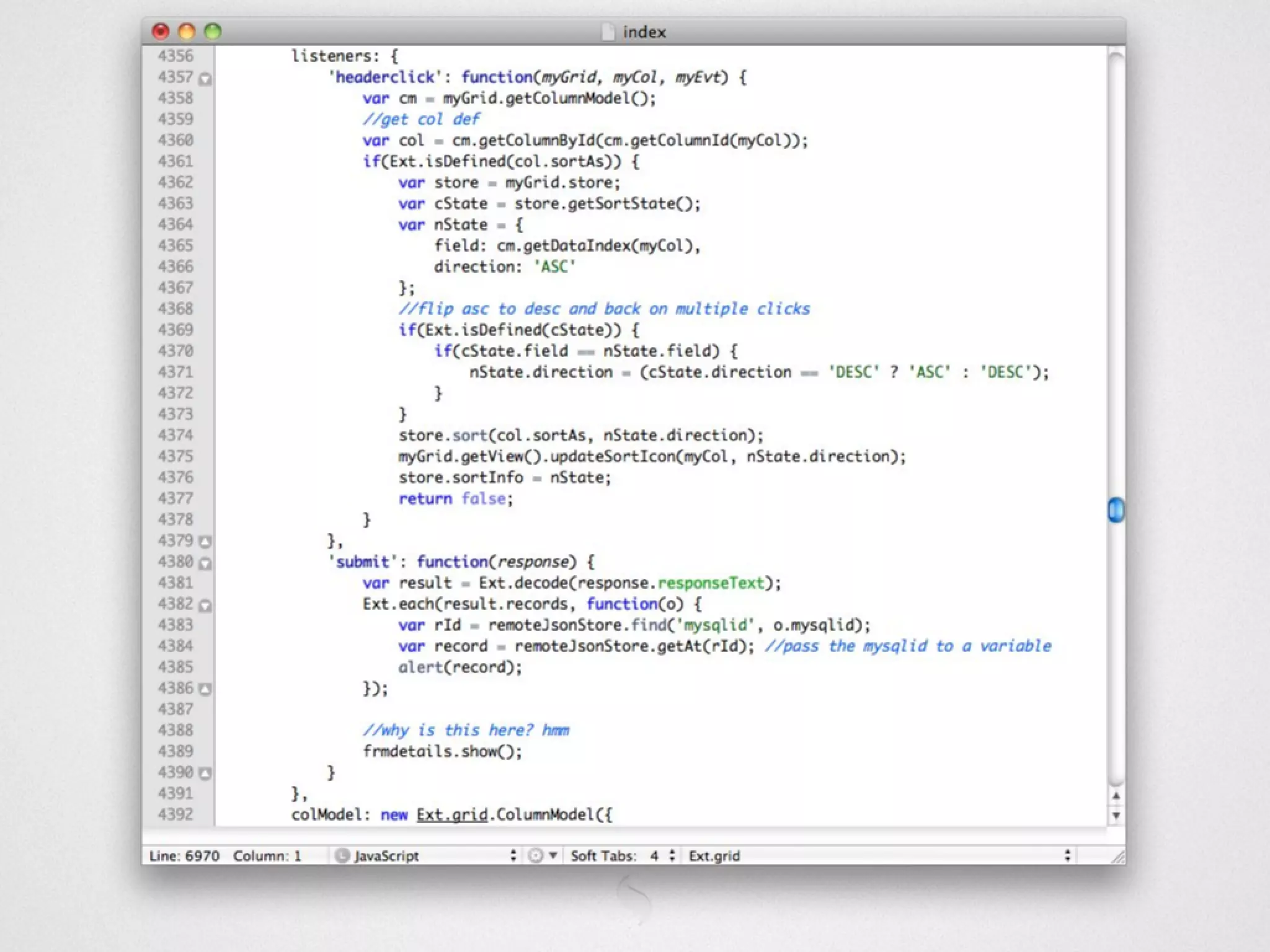Click '//pass the mysqlid to a variable' comment
The width and height of the screenshot is (1270, 952).
point(908,646)
